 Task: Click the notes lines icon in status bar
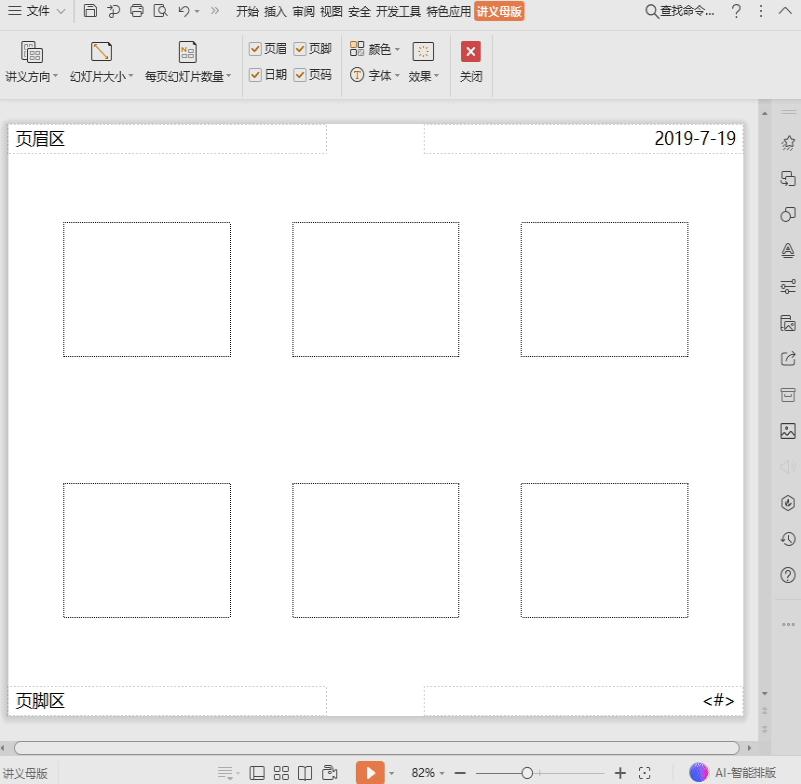click(x=225, y=773)
